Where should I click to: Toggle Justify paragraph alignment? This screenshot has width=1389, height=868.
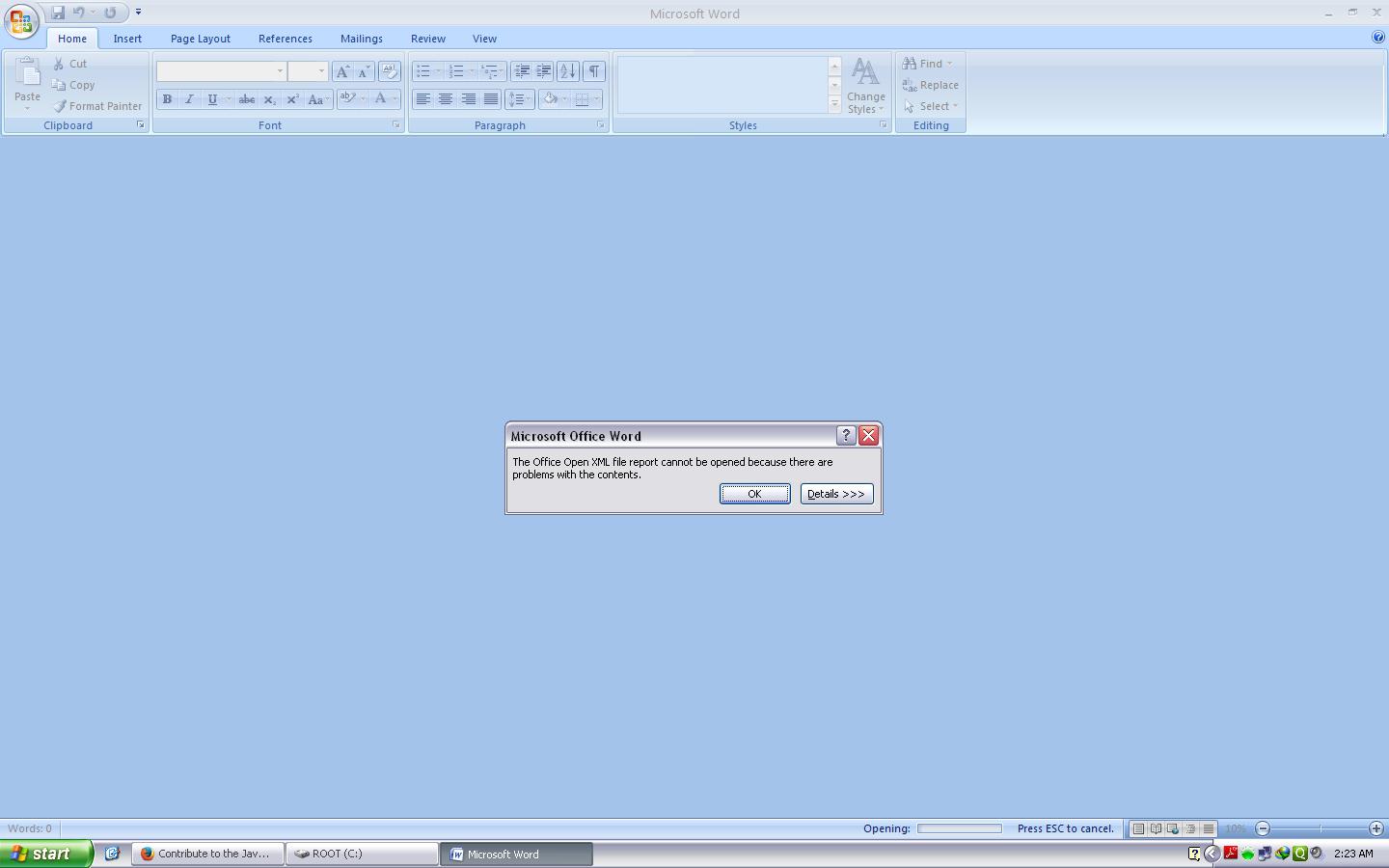[x=491, y=99]
